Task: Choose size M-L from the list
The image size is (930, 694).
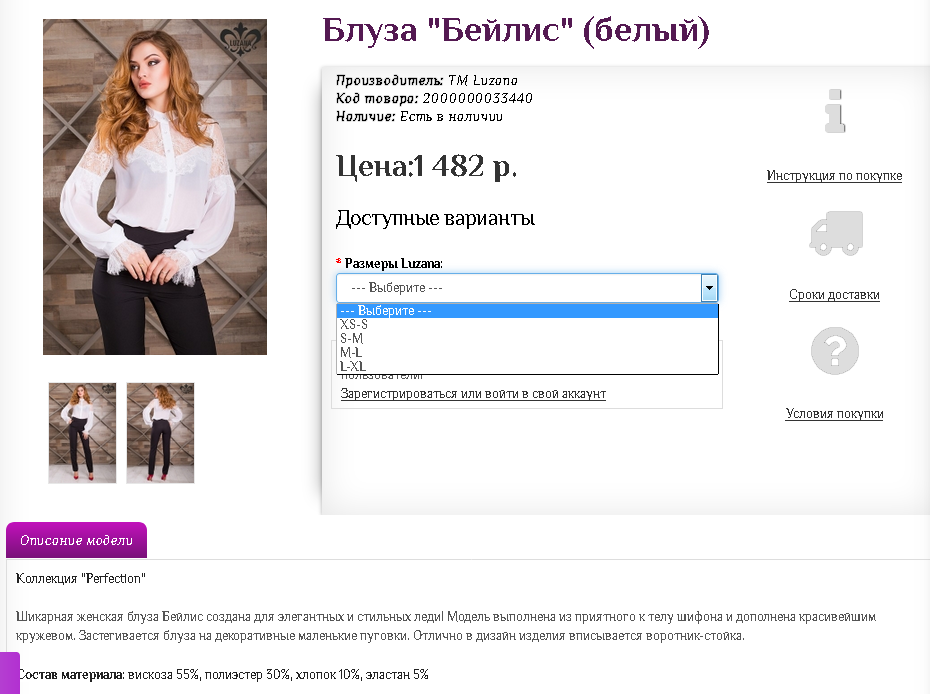Action: click(527, 352)
